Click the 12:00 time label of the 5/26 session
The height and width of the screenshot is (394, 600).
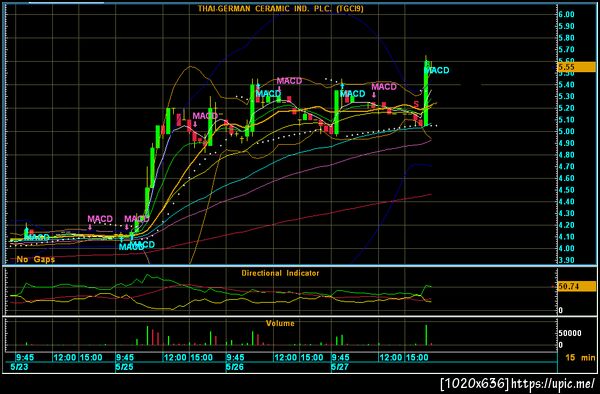tap(286, 358)
